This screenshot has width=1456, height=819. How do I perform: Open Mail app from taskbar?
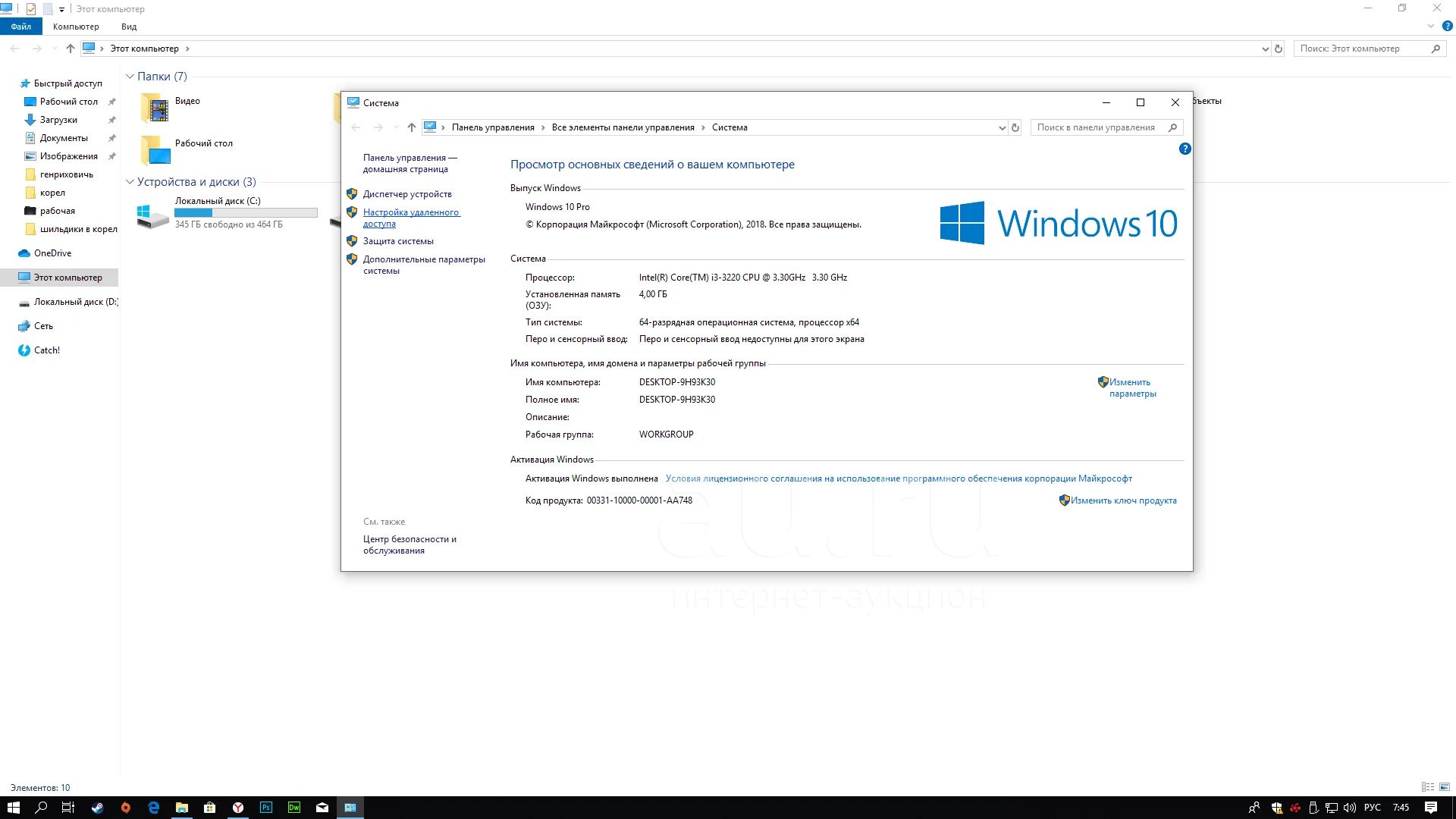(322, 808)
